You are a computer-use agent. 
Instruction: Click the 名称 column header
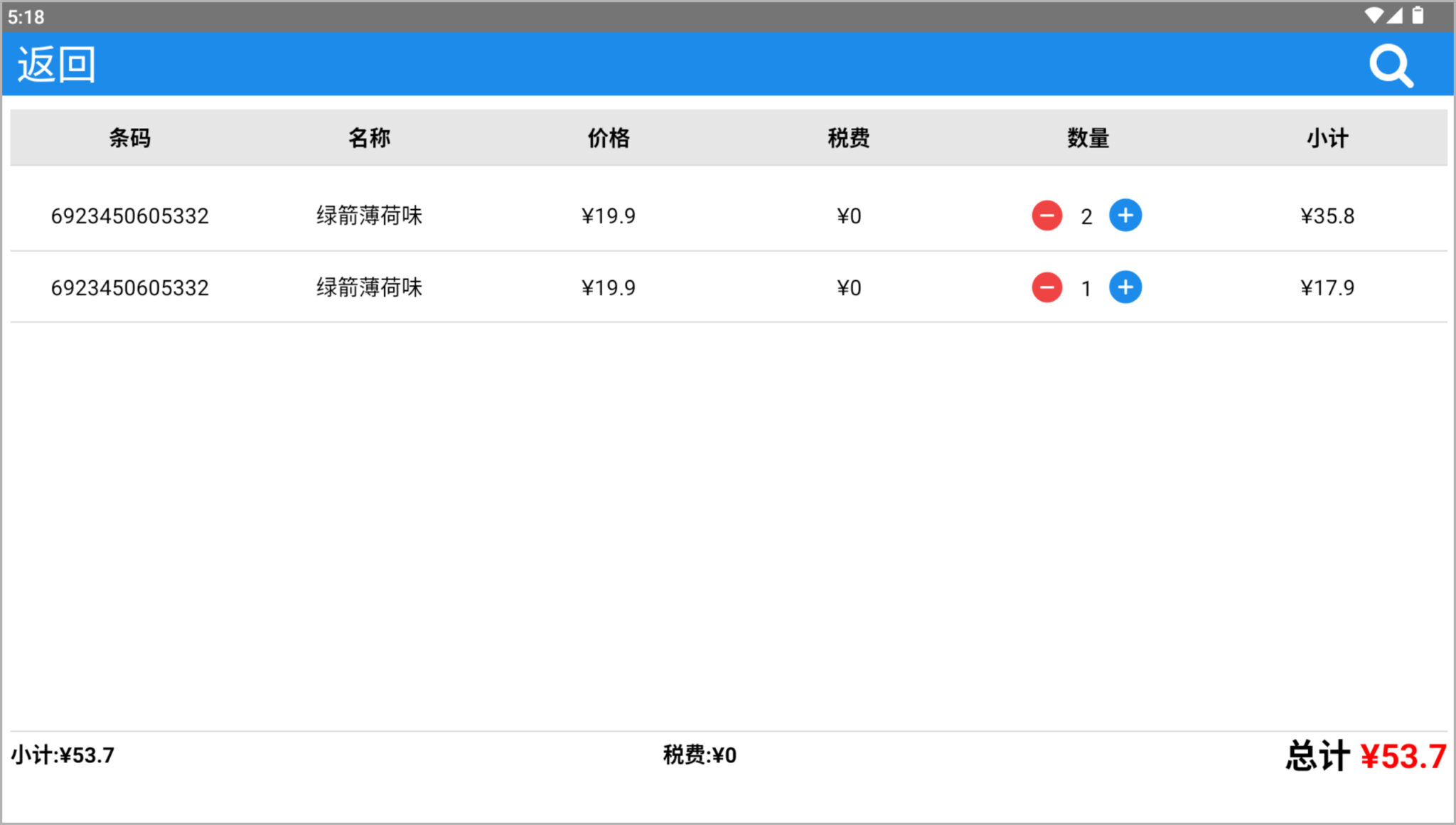[x=369, y=137]
